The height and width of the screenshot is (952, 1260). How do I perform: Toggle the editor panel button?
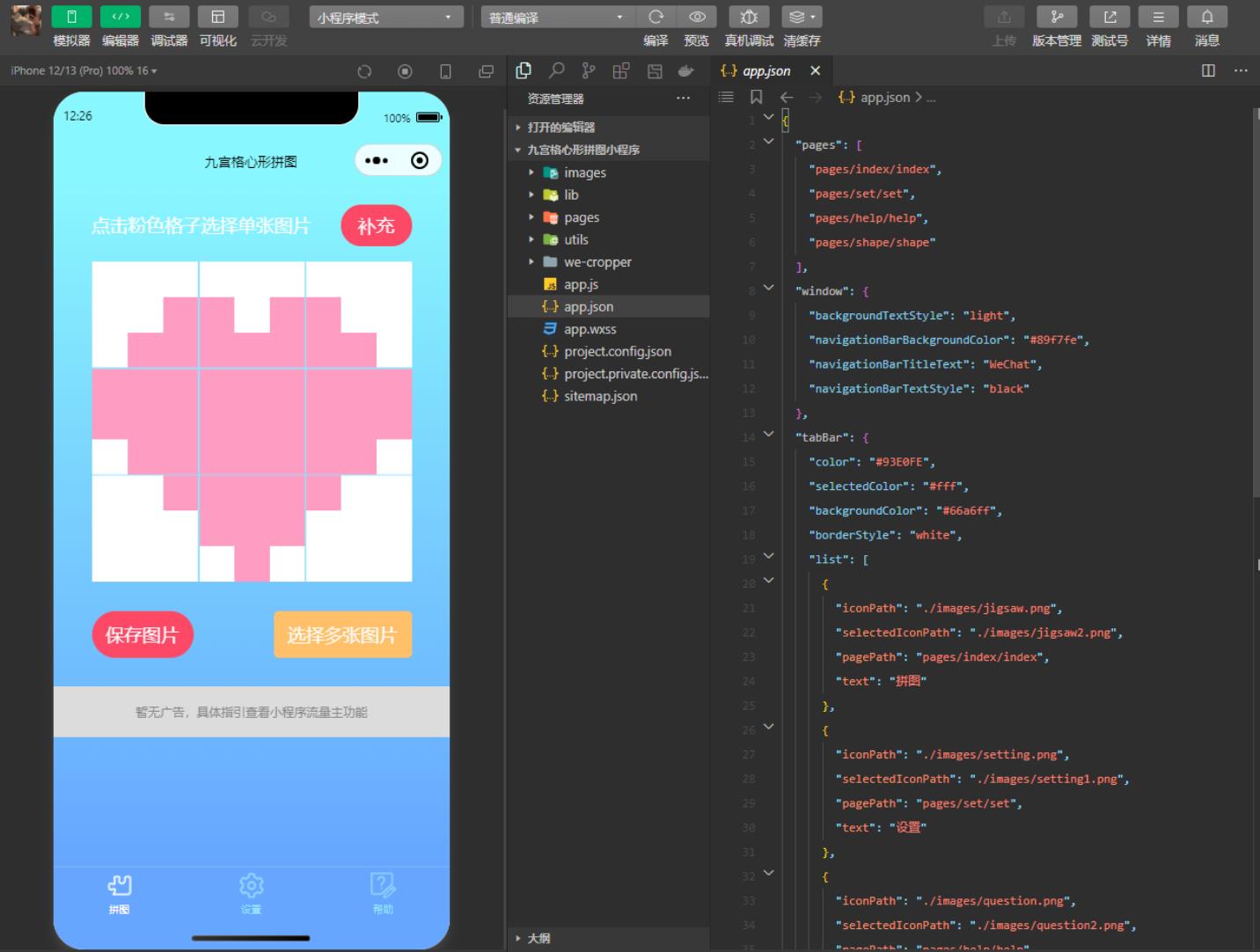tap(121, 17)
